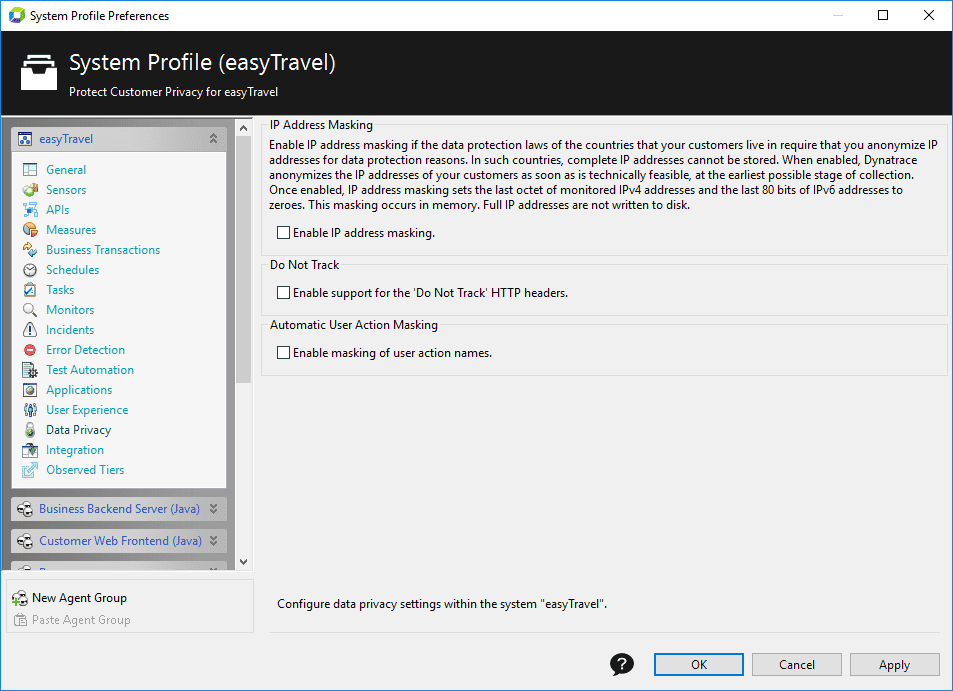Open Observed Tiers link

(x=85, y=470)
